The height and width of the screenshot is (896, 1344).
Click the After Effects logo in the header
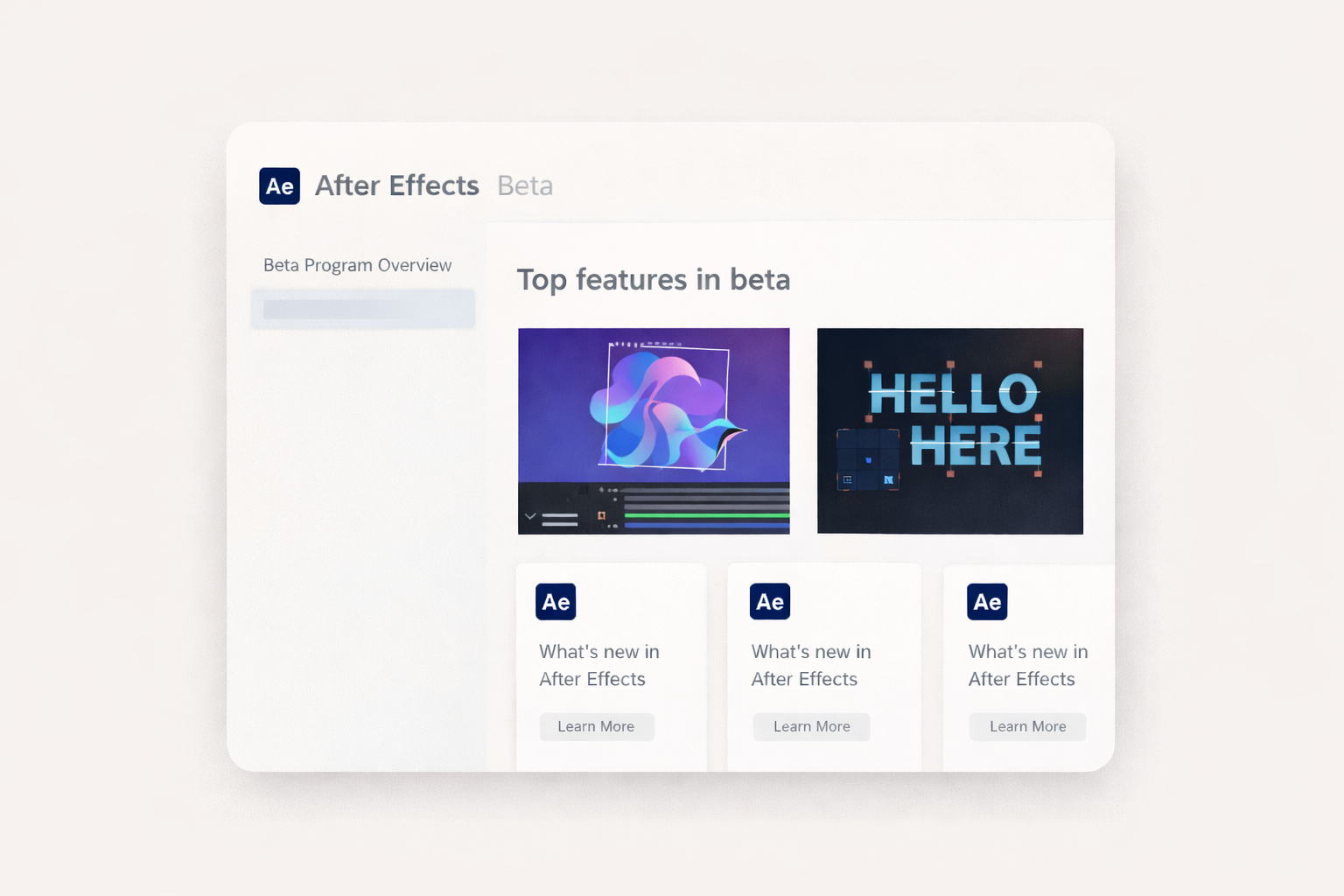click(279, 185)
